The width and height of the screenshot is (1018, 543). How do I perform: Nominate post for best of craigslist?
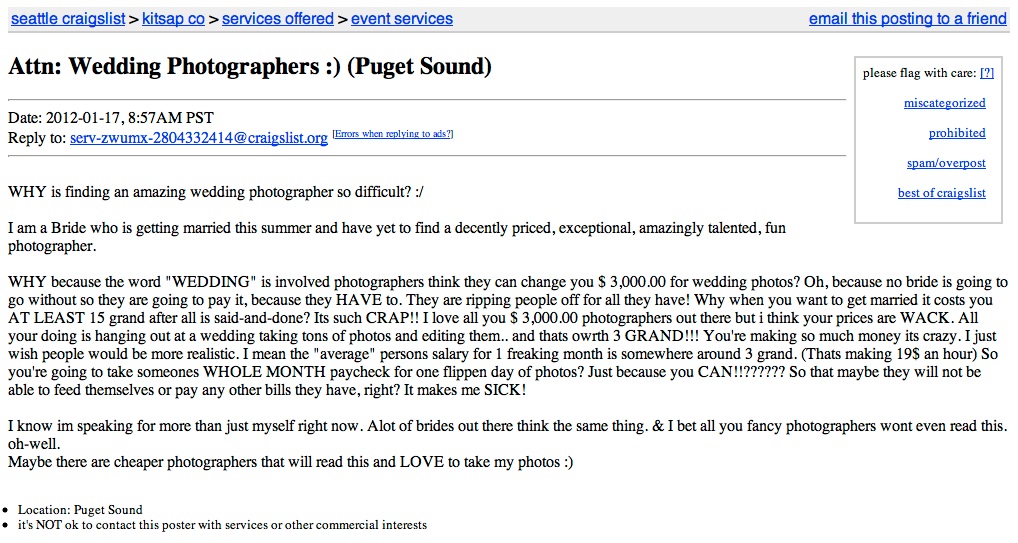941,193
